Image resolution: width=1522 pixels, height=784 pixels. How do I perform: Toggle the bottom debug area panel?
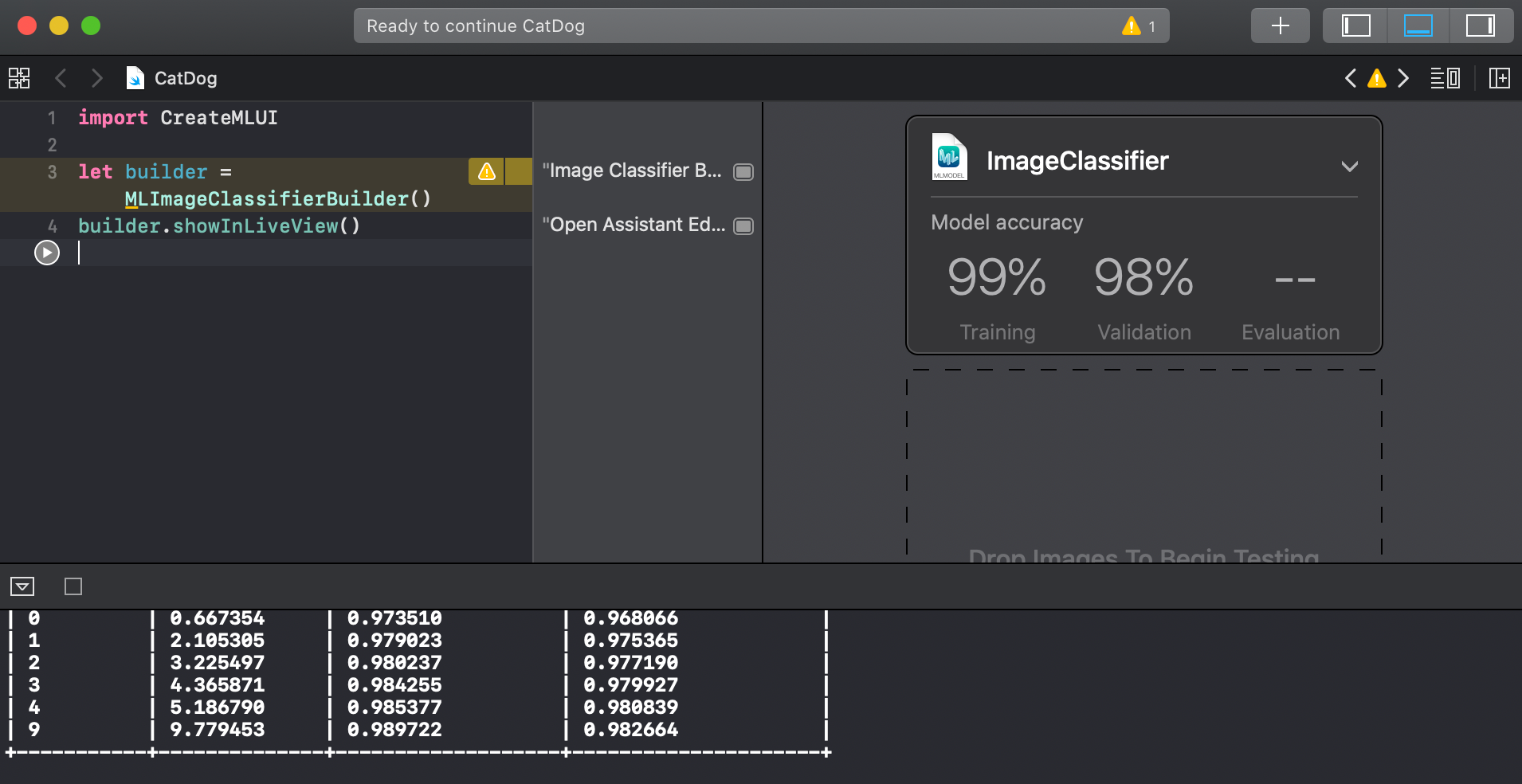coord(1418,25)
